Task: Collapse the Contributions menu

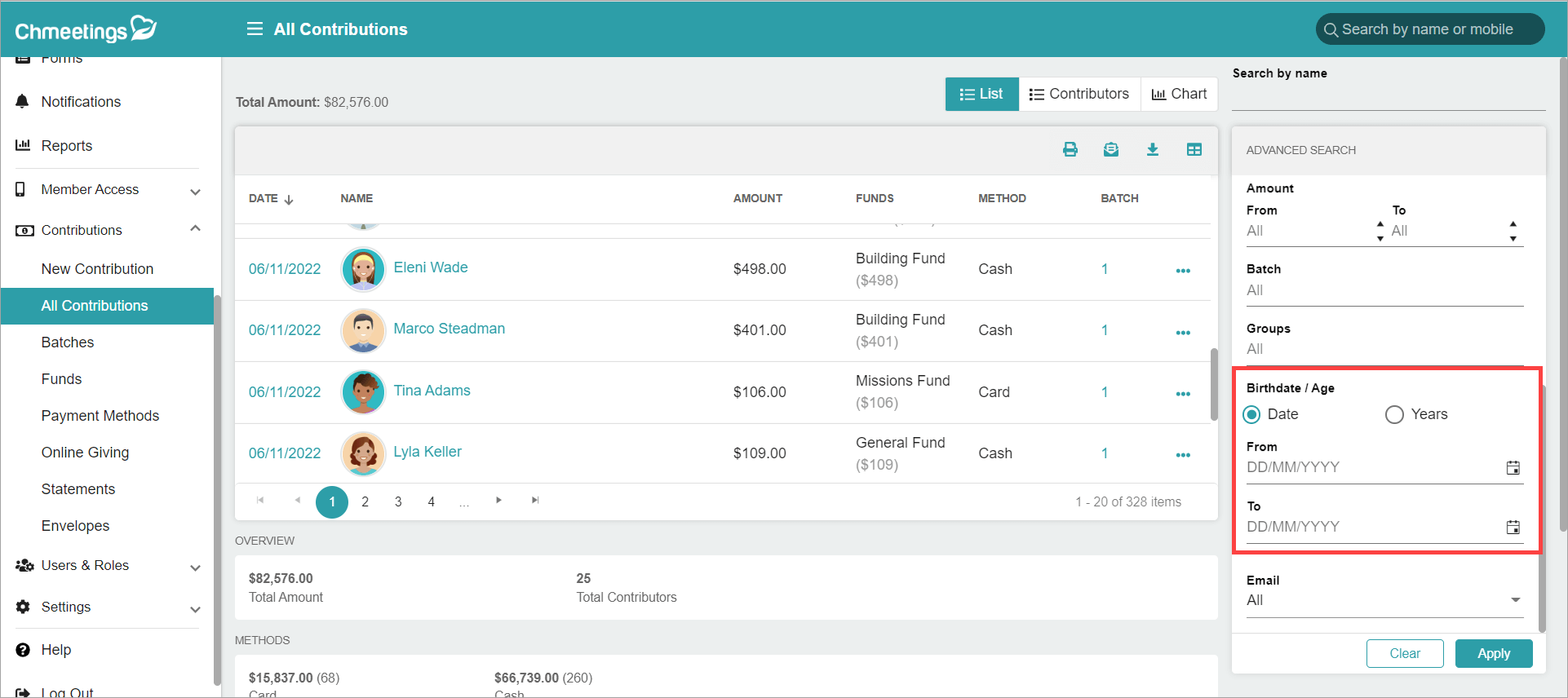Action: pyautogui.click(x=195, y=228)
